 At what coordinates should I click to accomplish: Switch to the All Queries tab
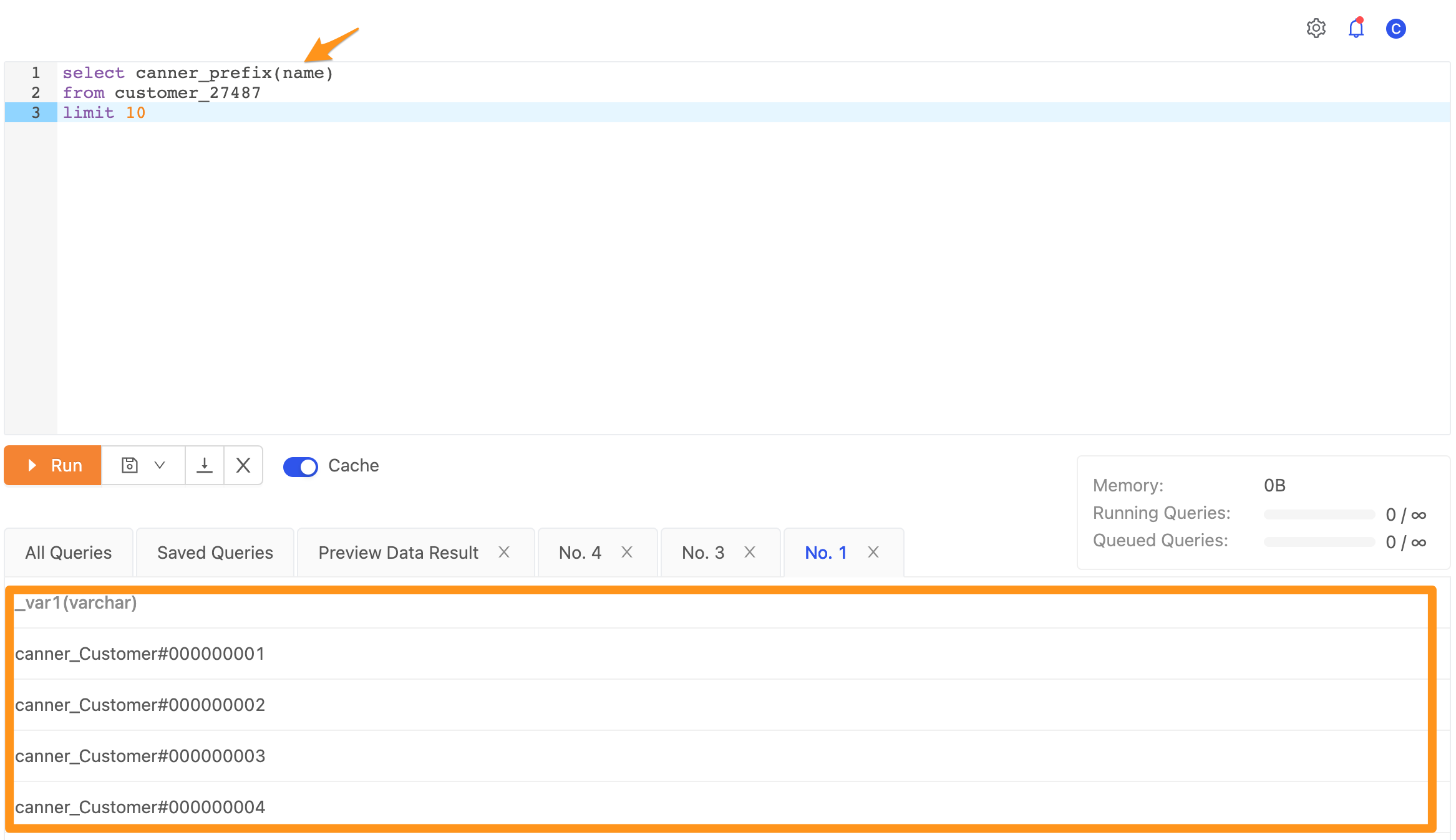(69, 553)
